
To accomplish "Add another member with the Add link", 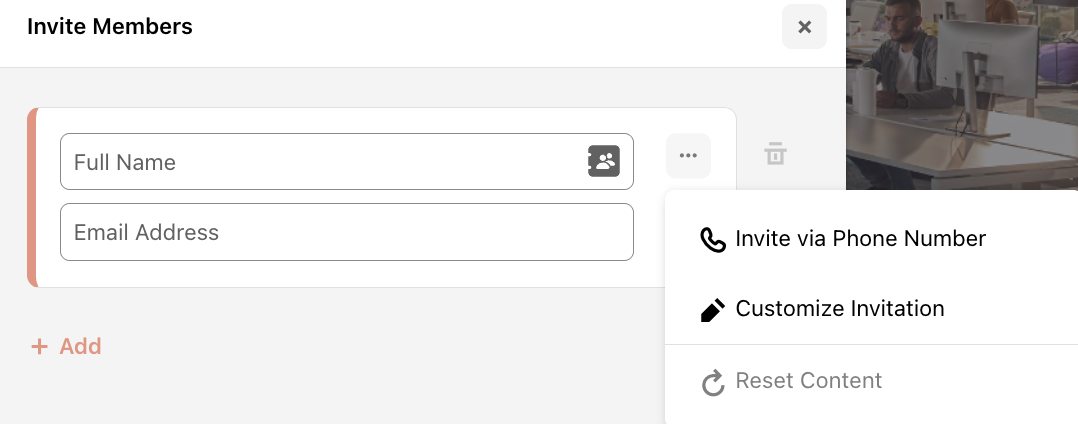I will point(67,346).
